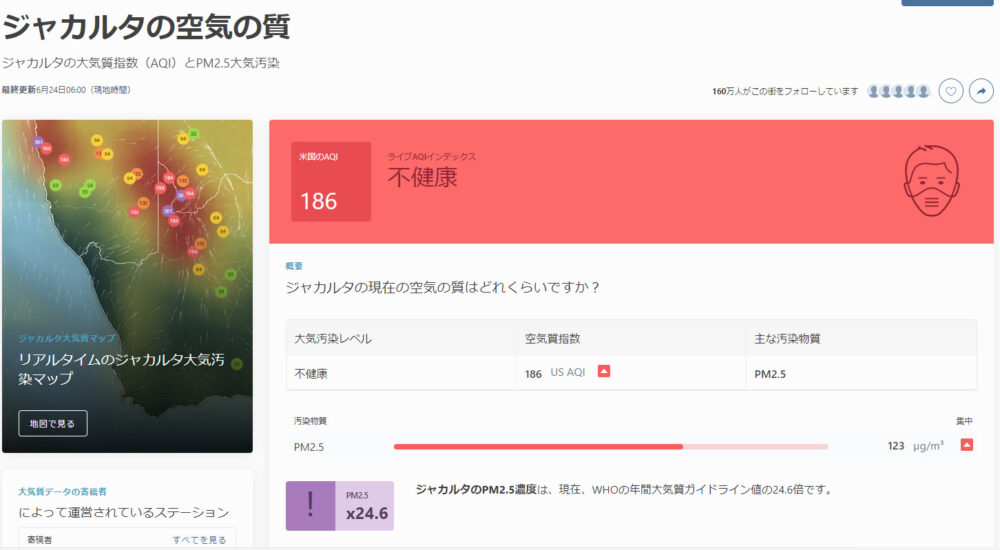Image resolution: width=1000 pixels, height=550 pixels.
Task: Click the 地図で見る button
Action: pyautogui.click(x=52, y=423)
